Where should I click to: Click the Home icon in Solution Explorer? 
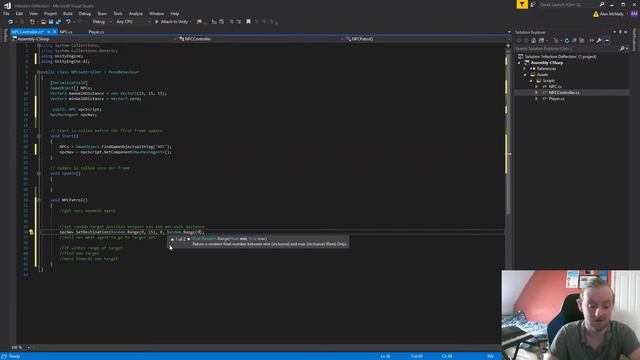click(x=534, y=40)
